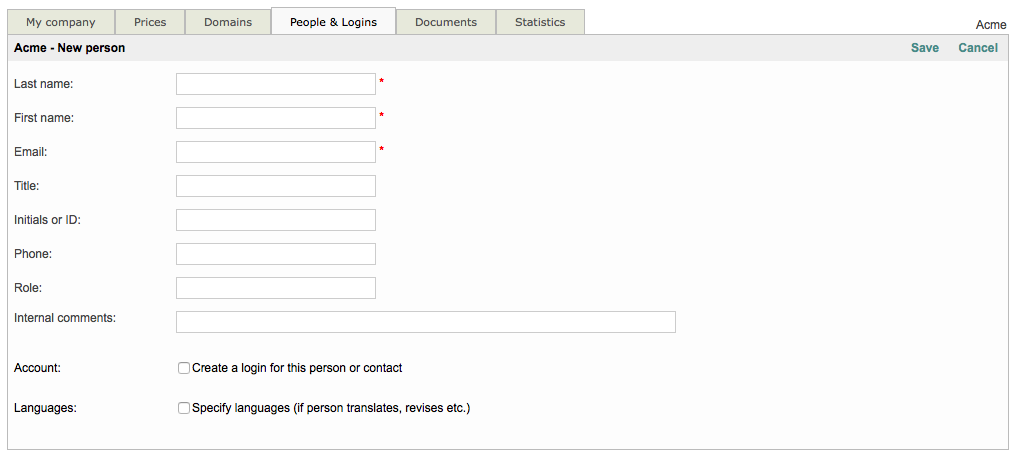Click into the Email field
Viewport: 1017px width, 457px height.
click(276, 152)
